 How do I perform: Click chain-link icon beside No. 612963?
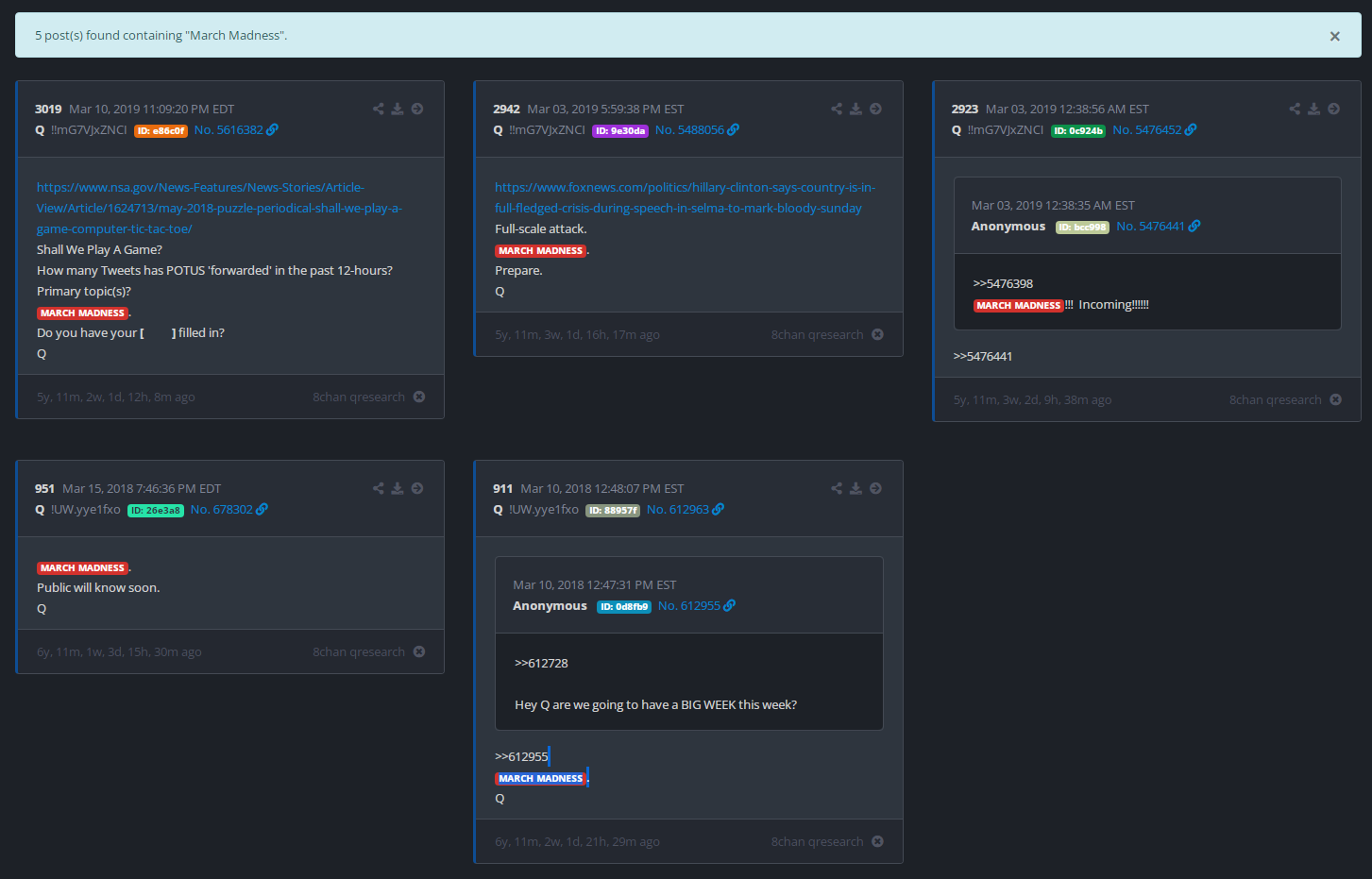pyautogui.click(x=718, y=510)
